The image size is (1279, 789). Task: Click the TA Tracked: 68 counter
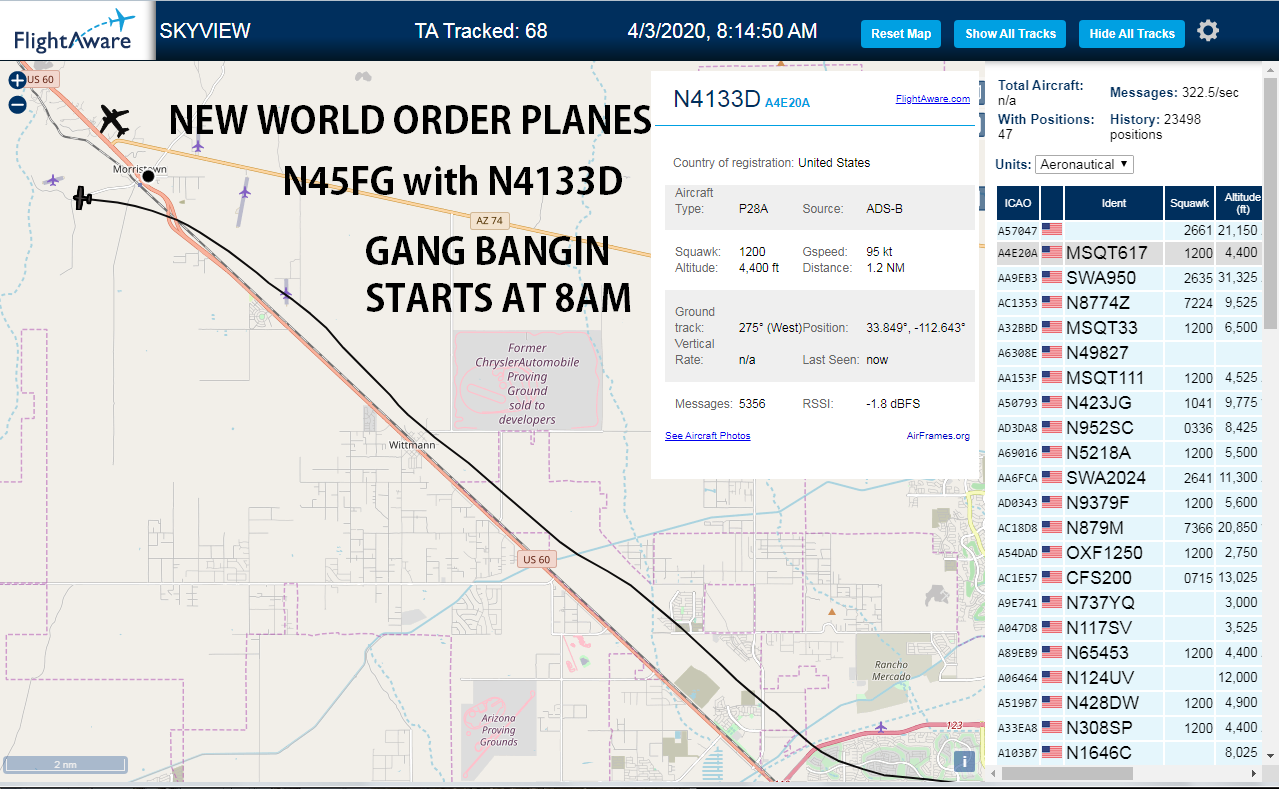[481, 31]
